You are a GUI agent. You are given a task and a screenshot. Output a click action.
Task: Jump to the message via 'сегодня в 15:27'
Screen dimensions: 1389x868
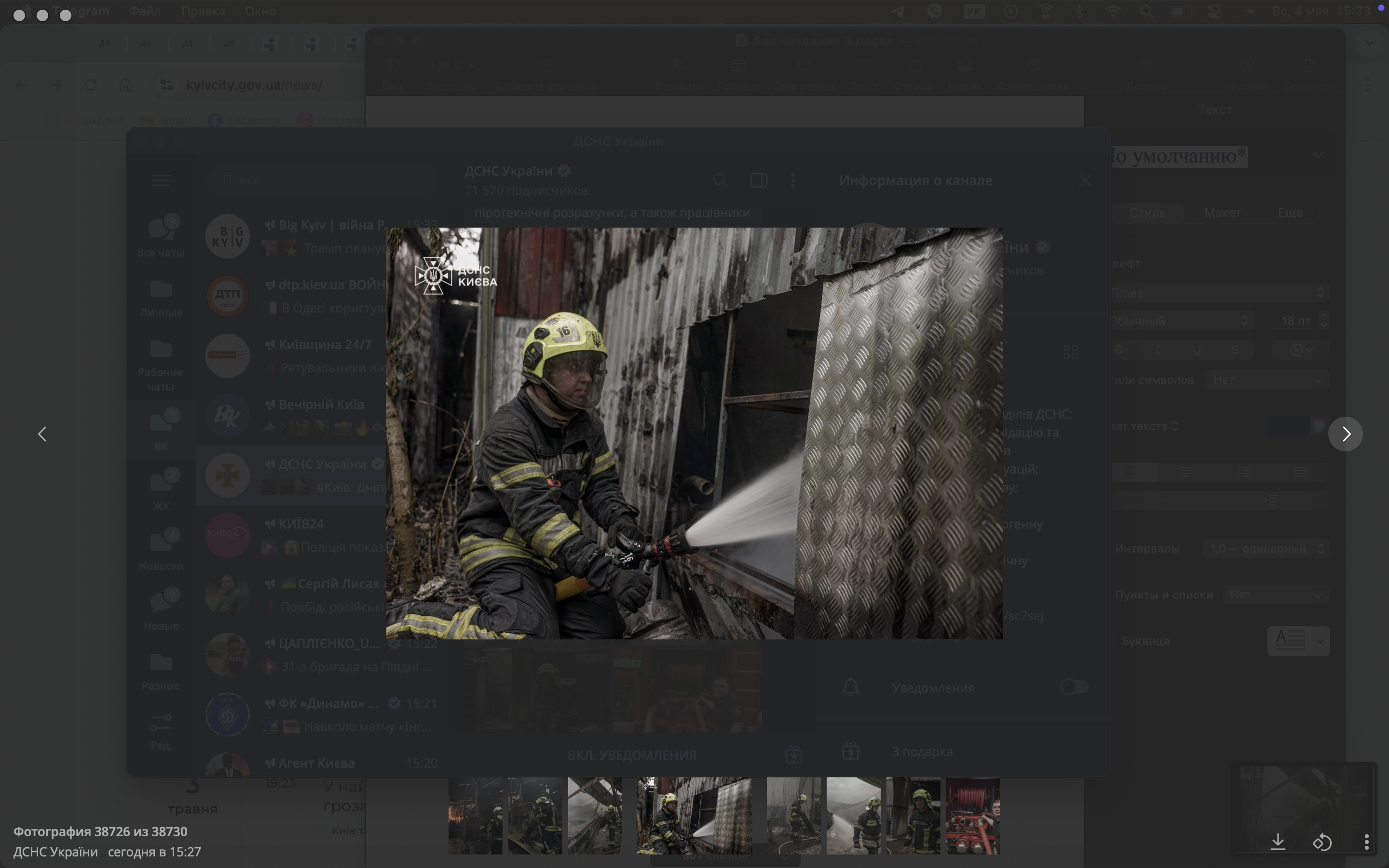click(154, 852)
